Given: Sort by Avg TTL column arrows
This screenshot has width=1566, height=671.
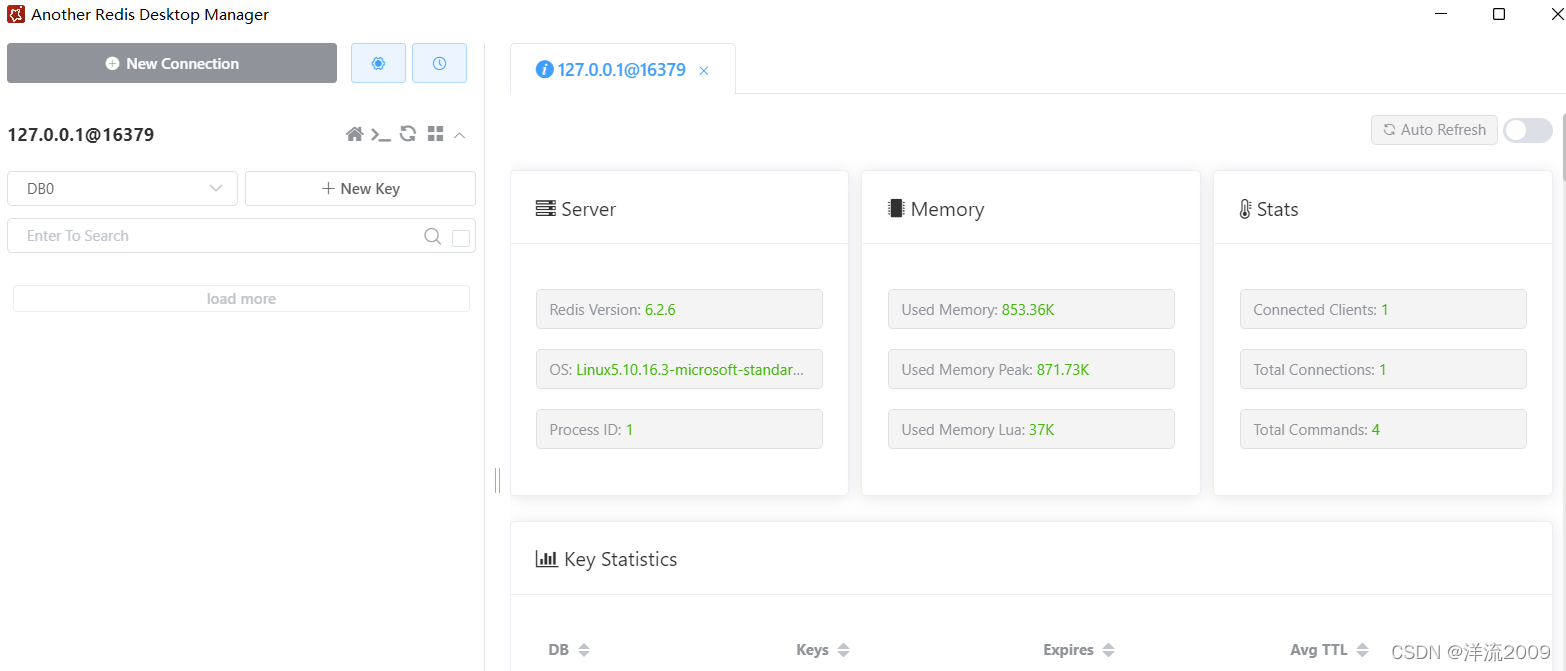Looking at the screenshot, I should coord(1363,650).
